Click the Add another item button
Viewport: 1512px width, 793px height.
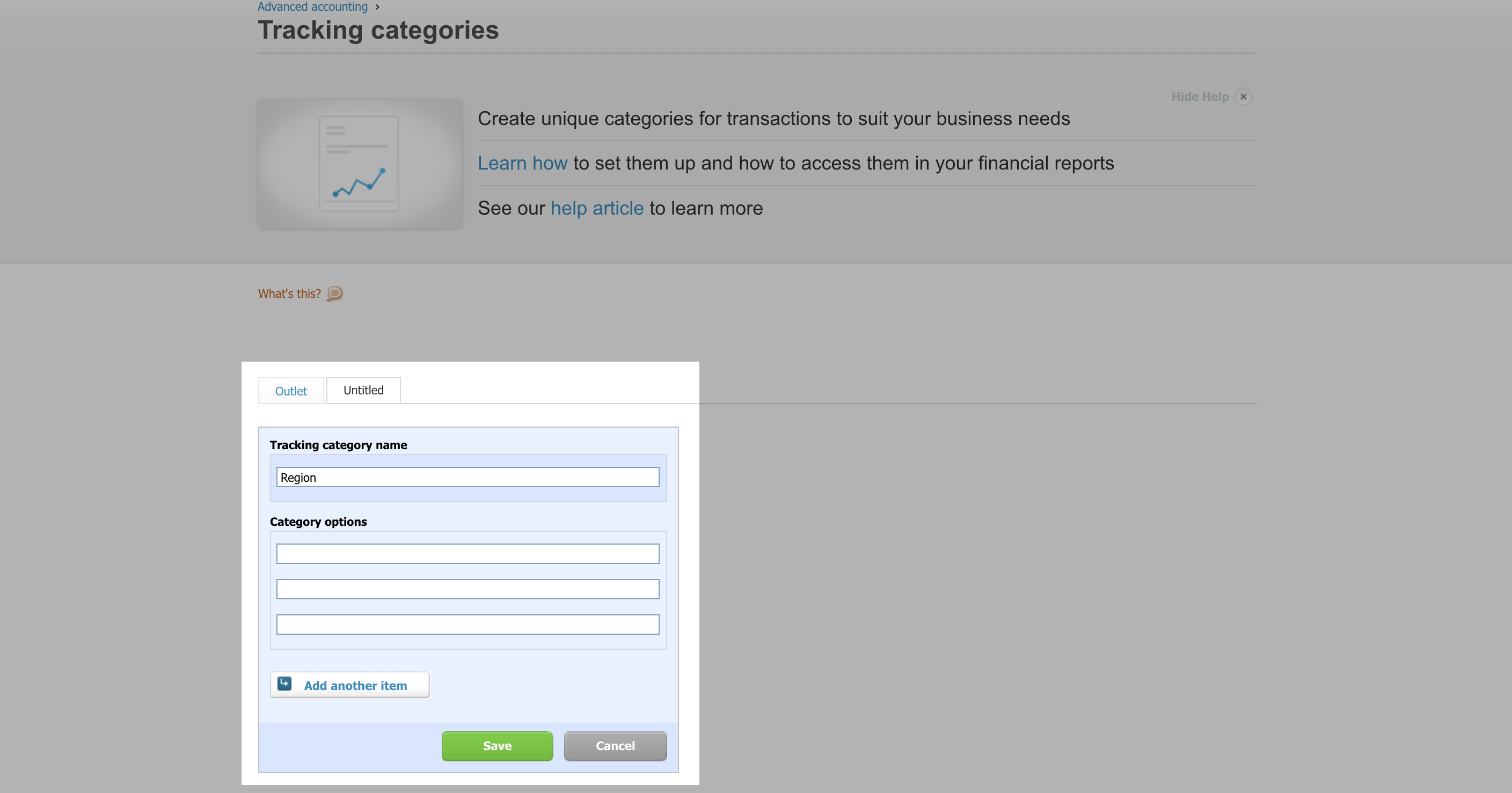click(x=349, y=685)
